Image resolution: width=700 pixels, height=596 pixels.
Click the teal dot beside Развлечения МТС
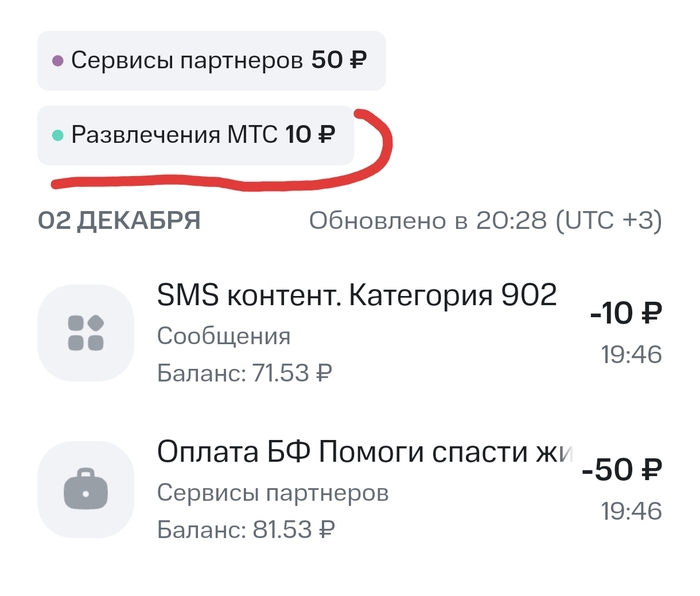[57, 135]
